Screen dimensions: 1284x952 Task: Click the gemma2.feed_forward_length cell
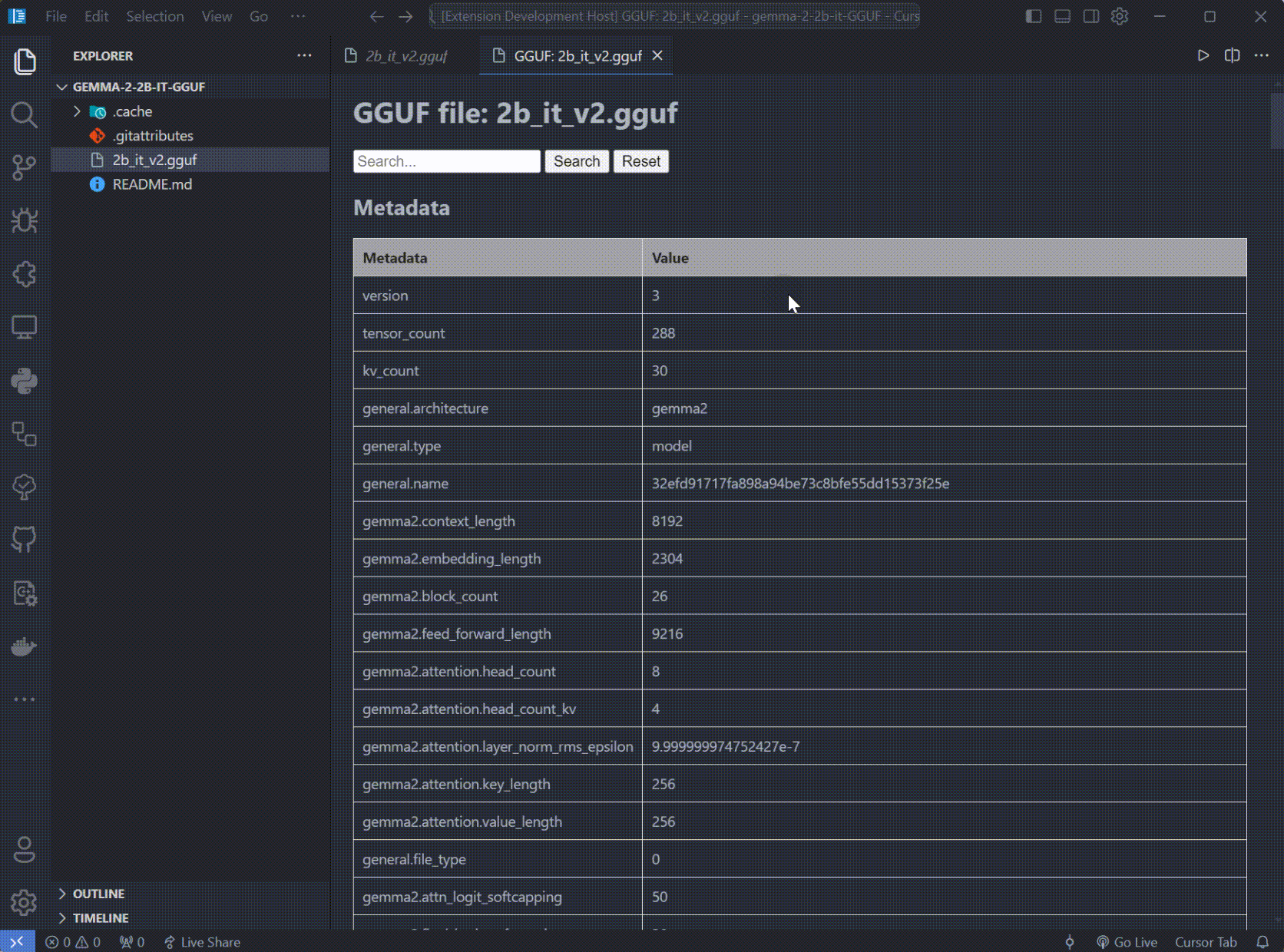click(498, 634)
